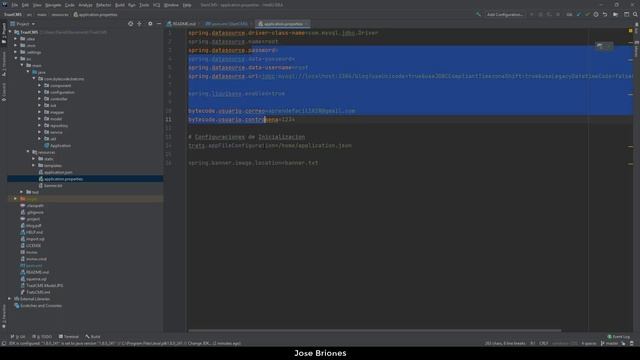Click the VCS commit checkmark icon
Viewport: 640px width, 360px height.
point(587,15)
